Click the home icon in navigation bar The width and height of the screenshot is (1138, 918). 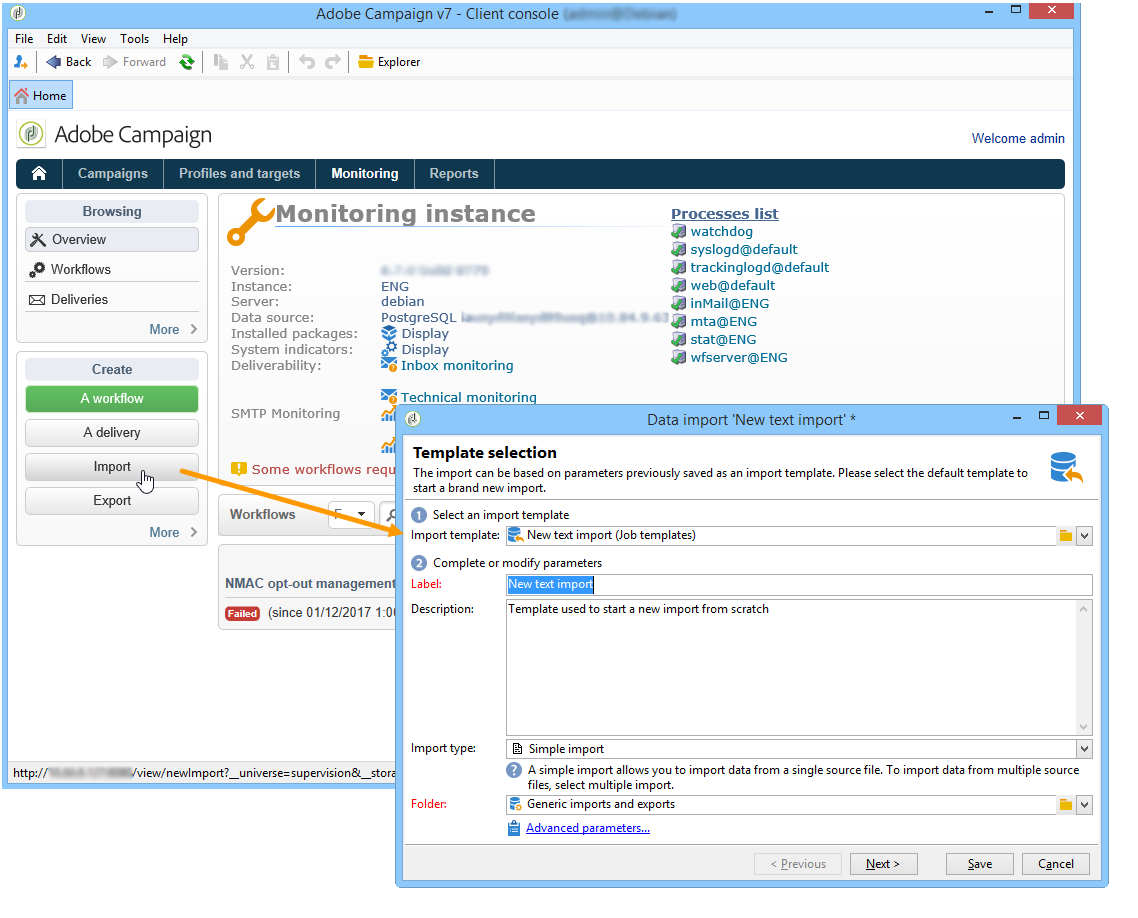(38, 173)
